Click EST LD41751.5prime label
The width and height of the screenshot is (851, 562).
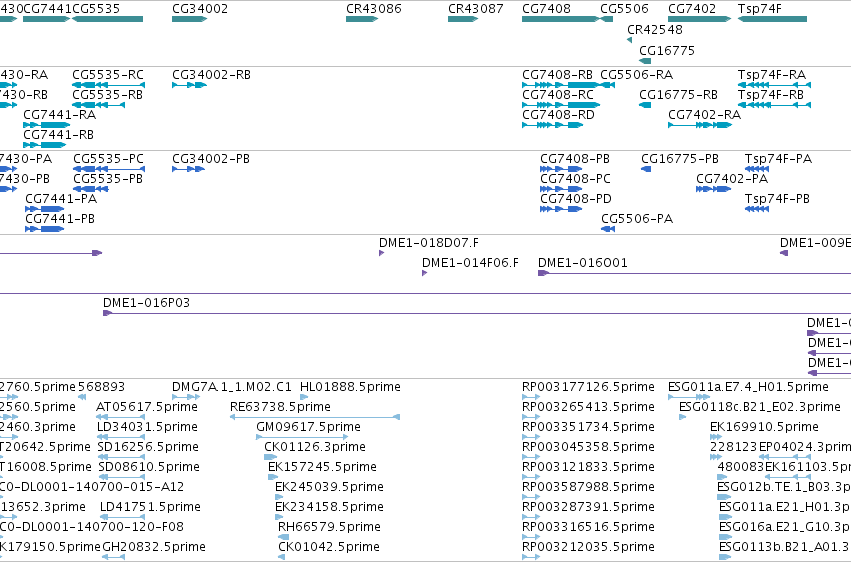coord(150,507)
